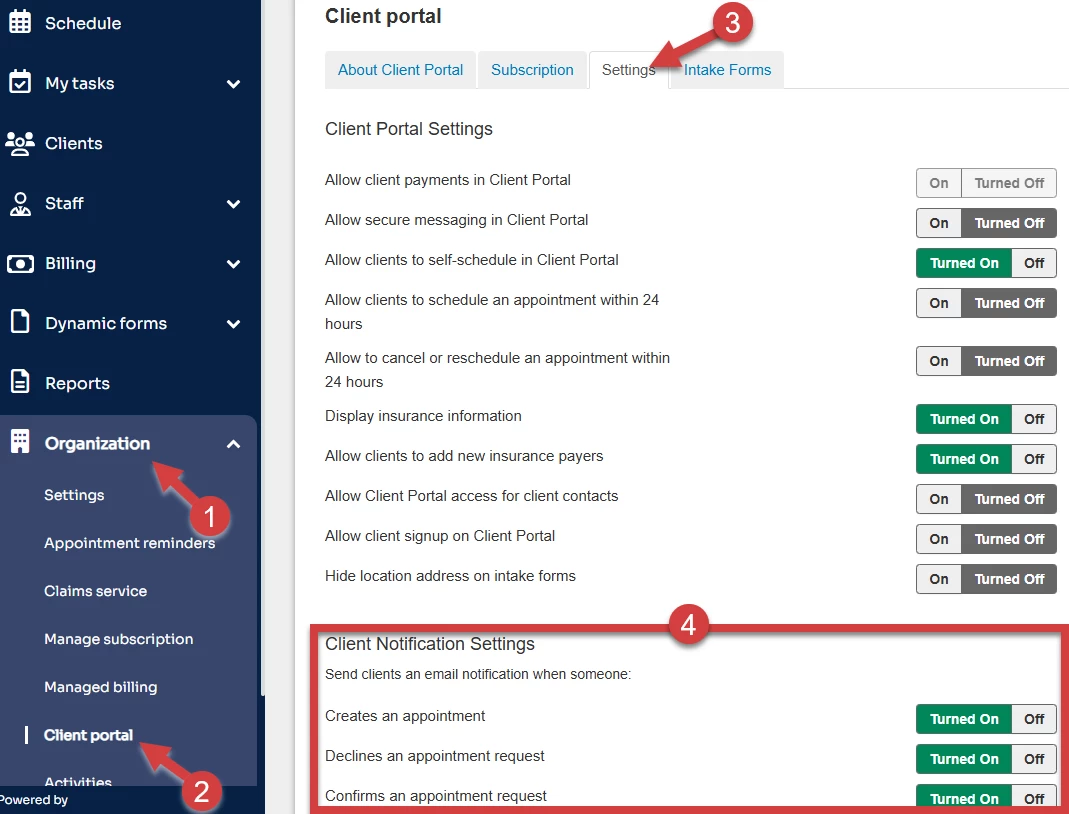Open Organization Settings submenu item
This screenshot has height=814, width=1069.
74,495
